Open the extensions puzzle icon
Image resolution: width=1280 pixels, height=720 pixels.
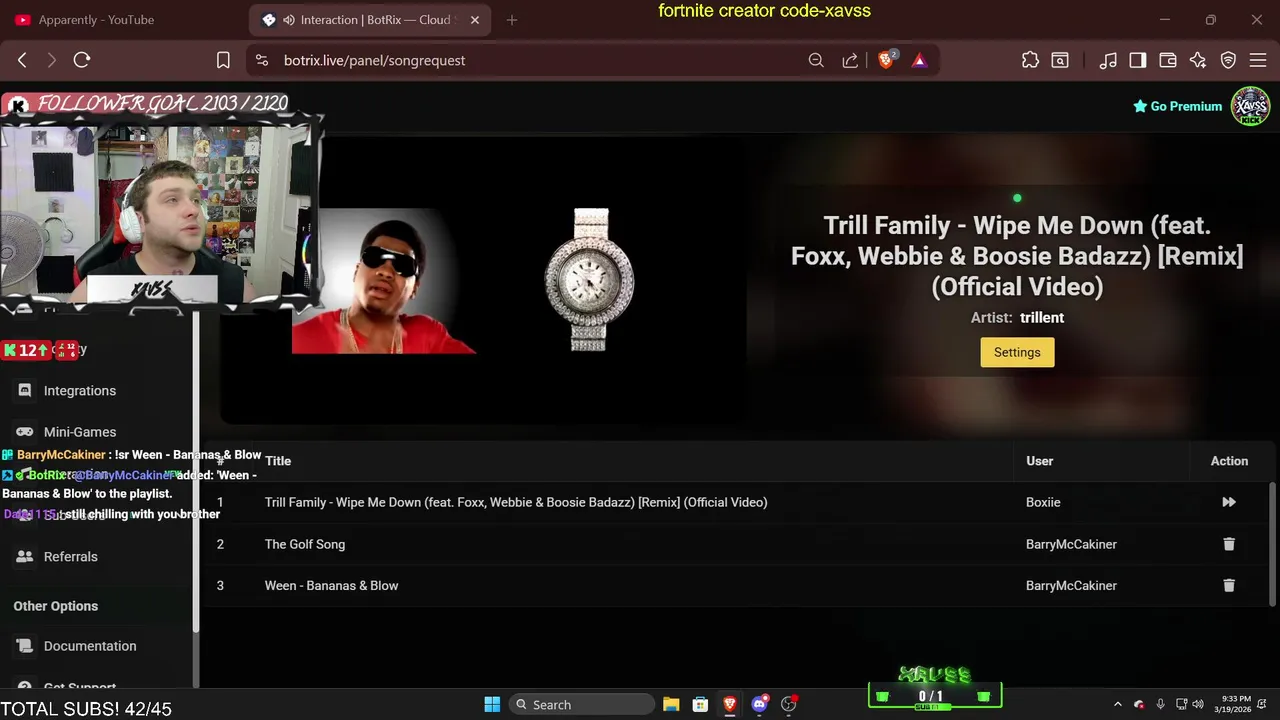[x=1030, y=60]
